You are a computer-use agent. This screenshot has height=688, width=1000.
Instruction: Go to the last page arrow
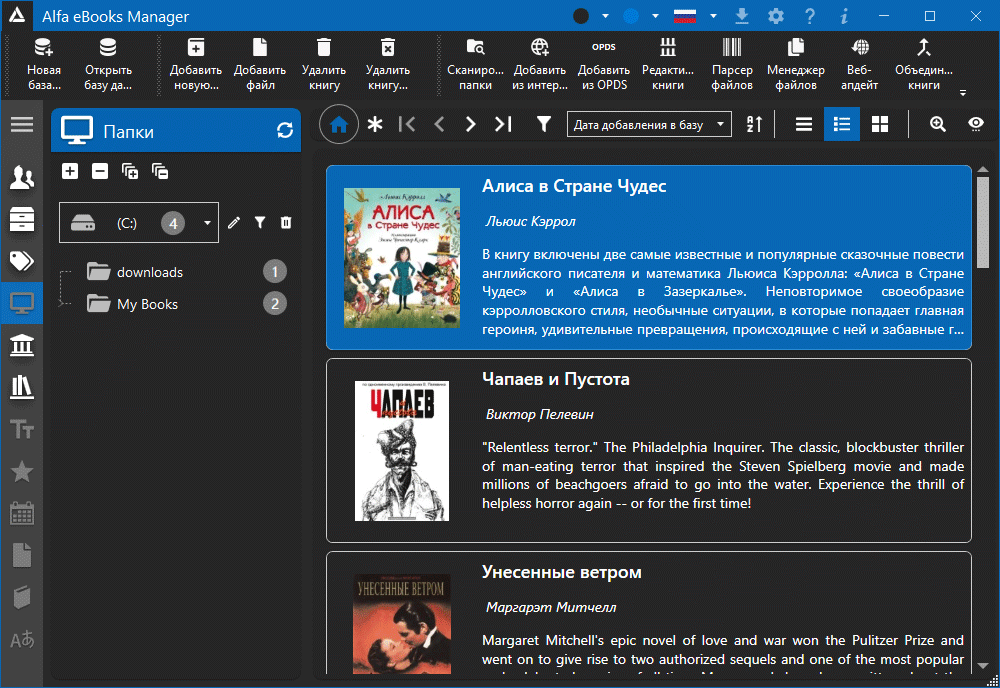coord(503,124)
